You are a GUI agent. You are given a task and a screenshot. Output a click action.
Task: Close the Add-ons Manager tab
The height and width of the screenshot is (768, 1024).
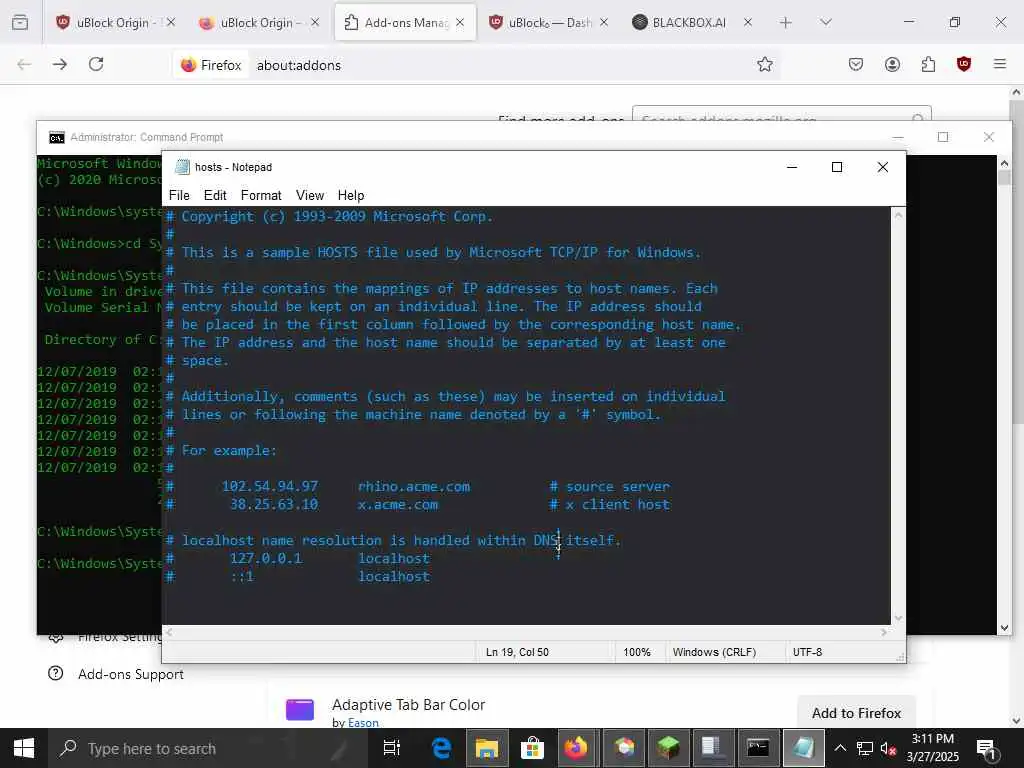[x=460, y=22]
